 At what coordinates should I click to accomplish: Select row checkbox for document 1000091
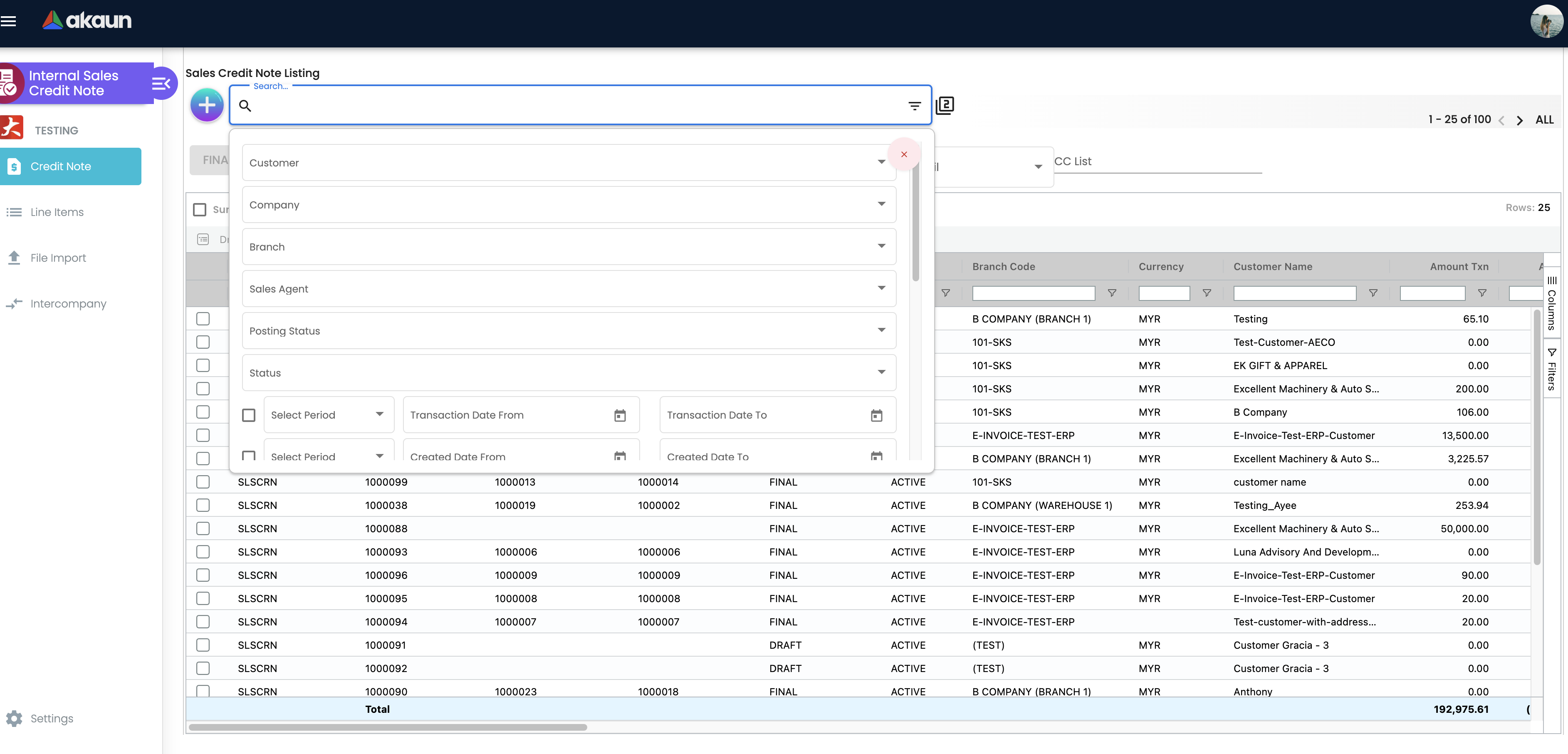[x=203, y=645]
